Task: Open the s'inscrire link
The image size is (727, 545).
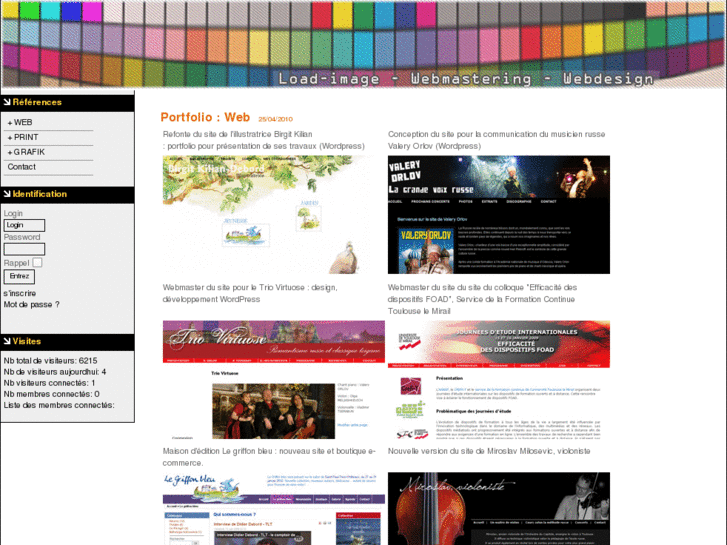Action: click(19, 294)
